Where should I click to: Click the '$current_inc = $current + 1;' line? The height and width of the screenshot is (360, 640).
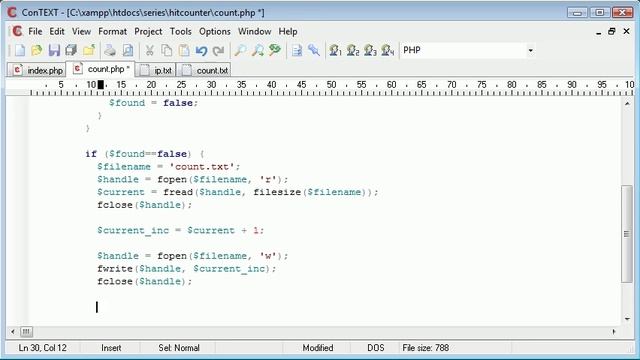[x=180, y=230]
